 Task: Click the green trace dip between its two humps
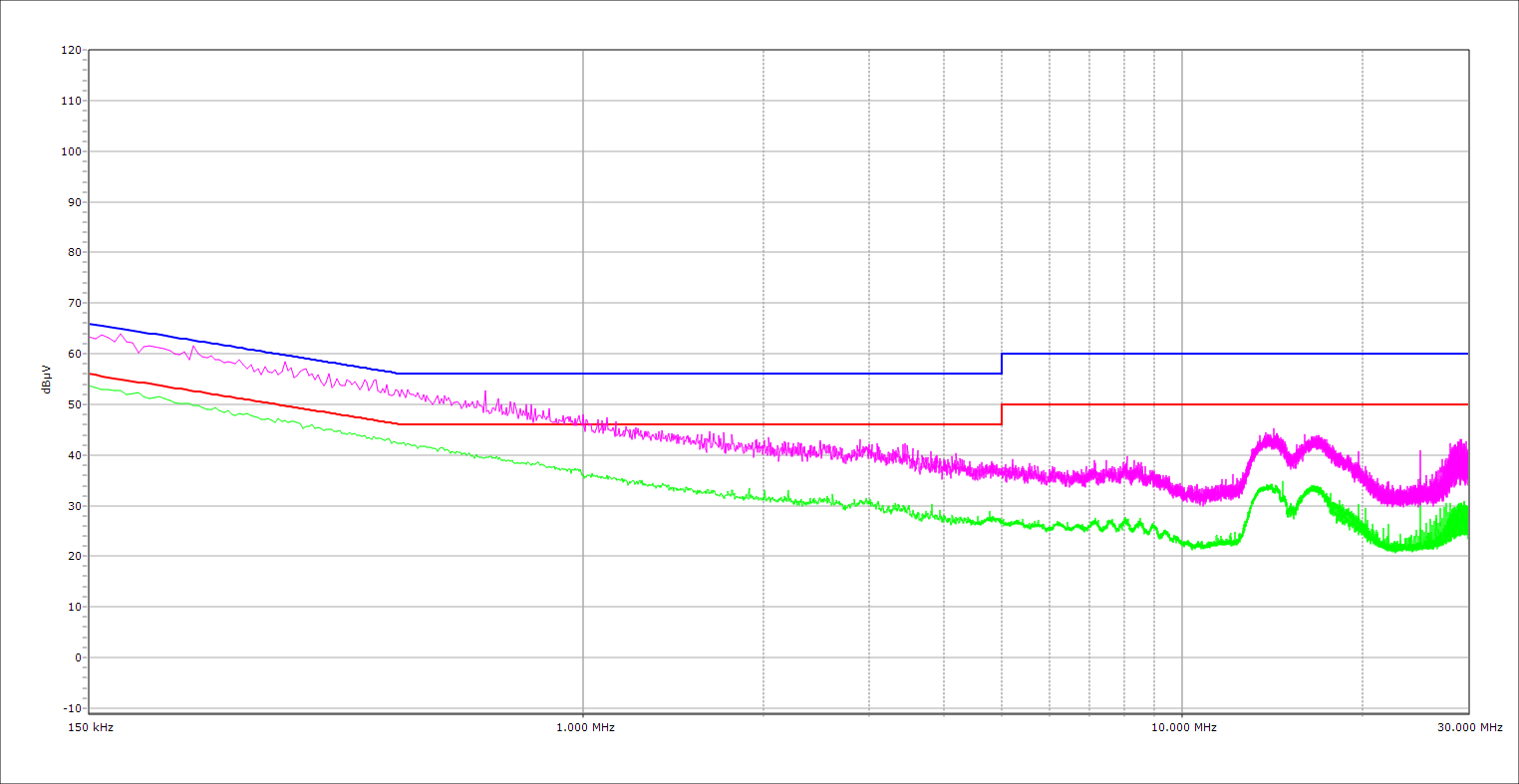click(1291, 512)
